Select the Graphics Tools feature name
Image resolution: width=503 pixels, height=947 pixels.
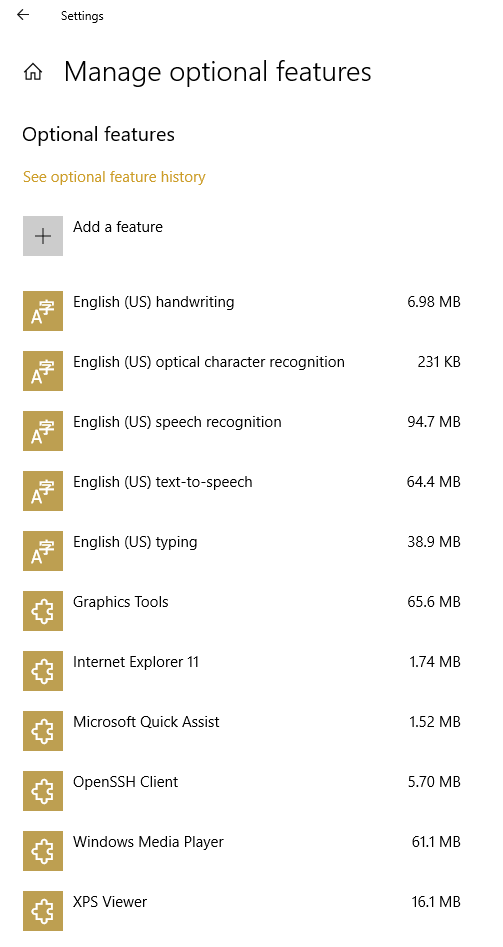coord(121,602)
